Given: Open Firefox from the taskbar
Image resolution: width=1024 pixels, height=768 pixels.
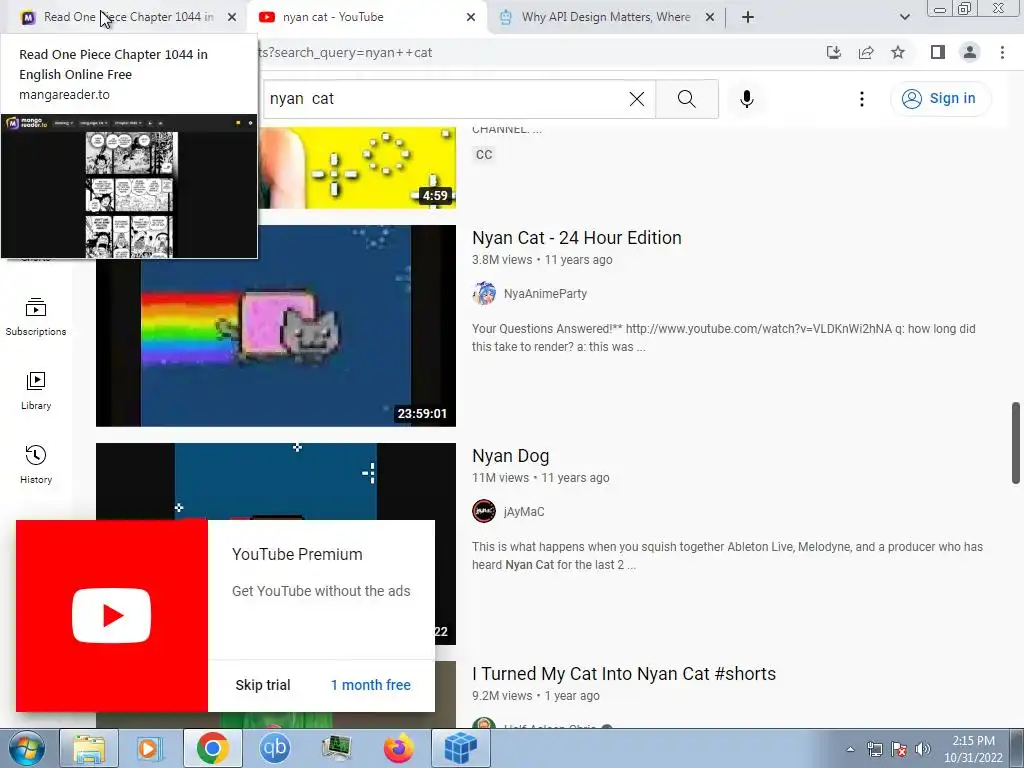Looking at the screenshot, I should click(398, 748).
